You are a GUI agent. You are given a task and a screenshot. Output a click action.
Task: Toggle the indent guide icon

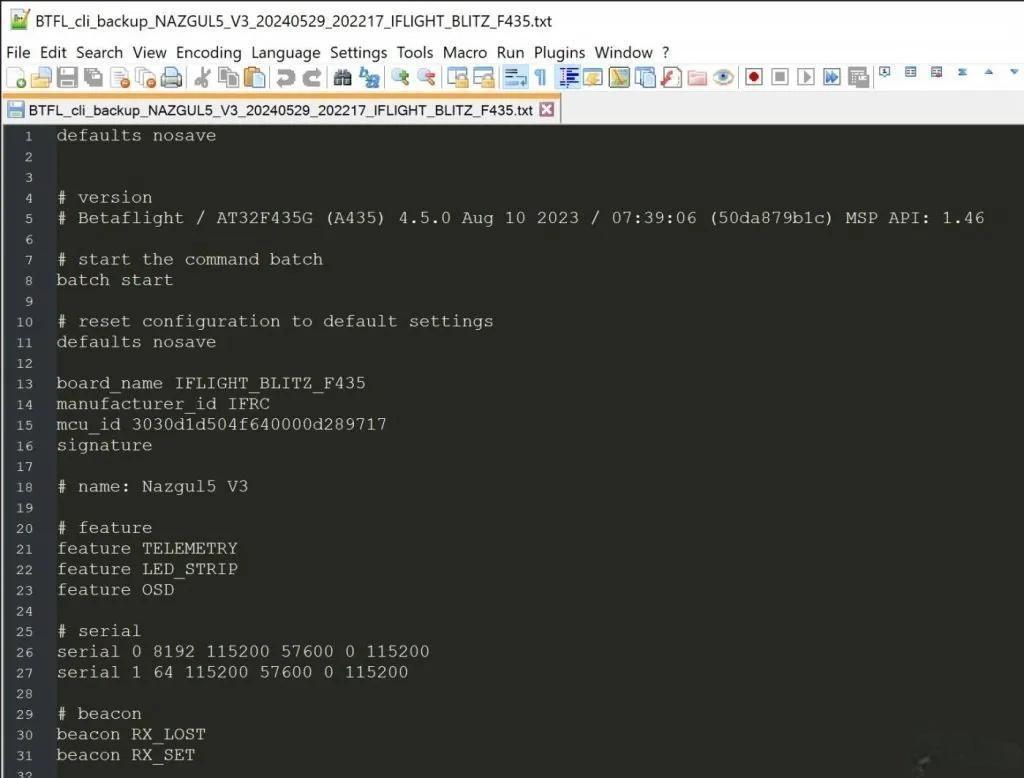point(568,78)
